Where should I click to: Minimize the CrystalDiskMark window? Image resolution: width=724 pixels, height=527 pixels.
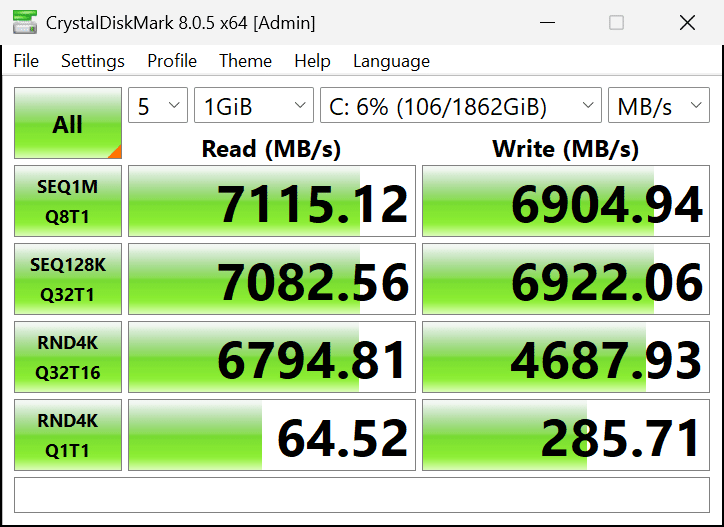[548, 22]
